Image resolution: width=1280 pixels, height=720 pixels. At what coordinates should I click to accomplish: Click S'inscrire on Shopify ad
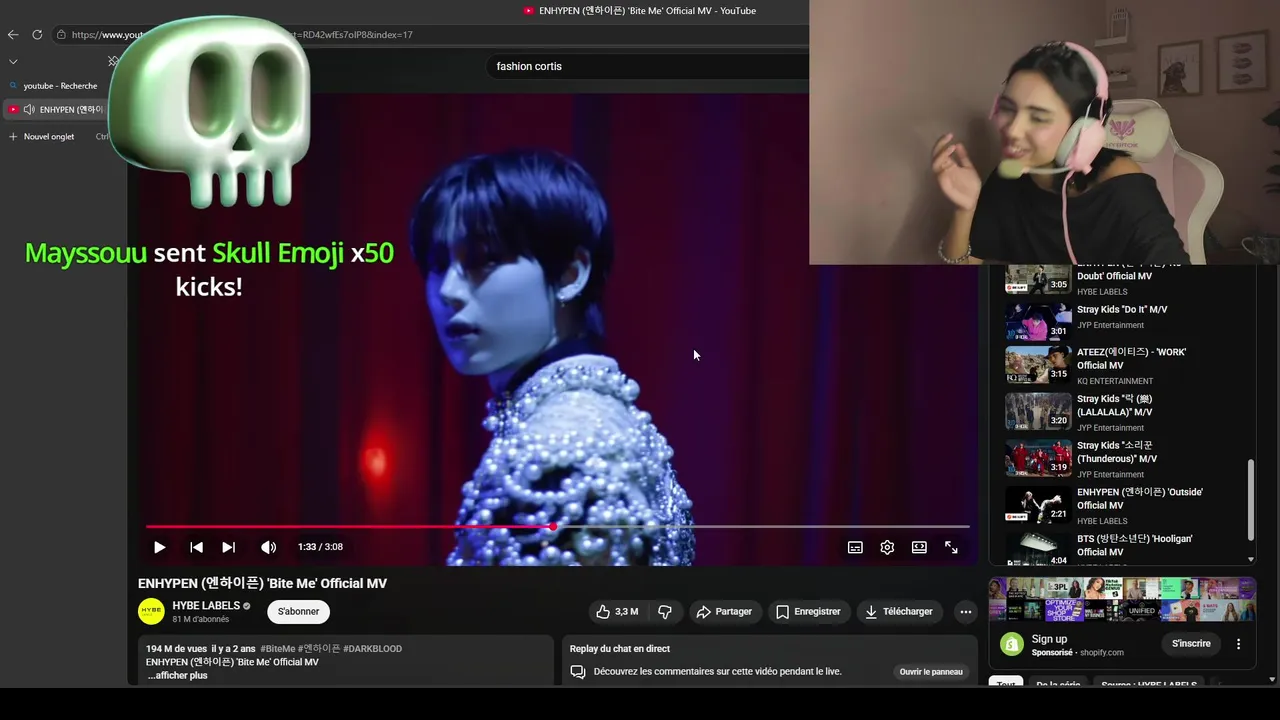1191,643
